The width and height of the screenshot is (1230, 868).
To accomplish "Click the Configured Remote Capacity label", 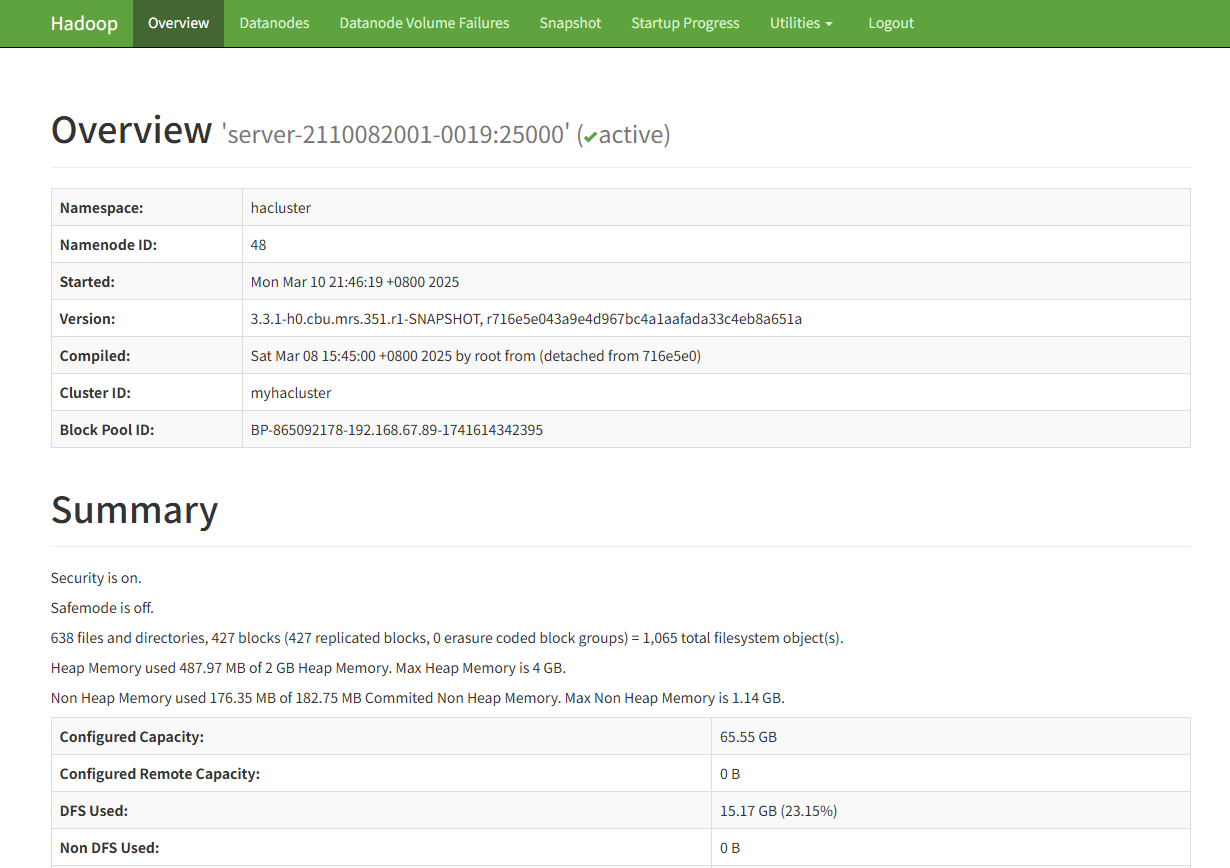I will (x=160, y=774).
